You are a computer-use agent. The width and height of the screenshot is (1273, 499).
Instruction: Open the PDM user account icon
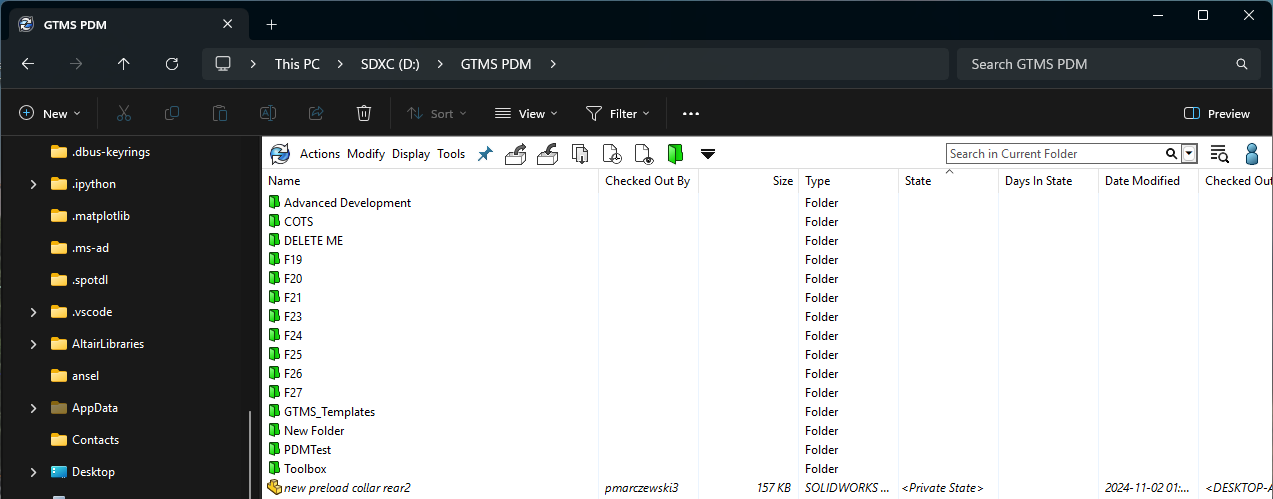click(x=1251, y=154)
